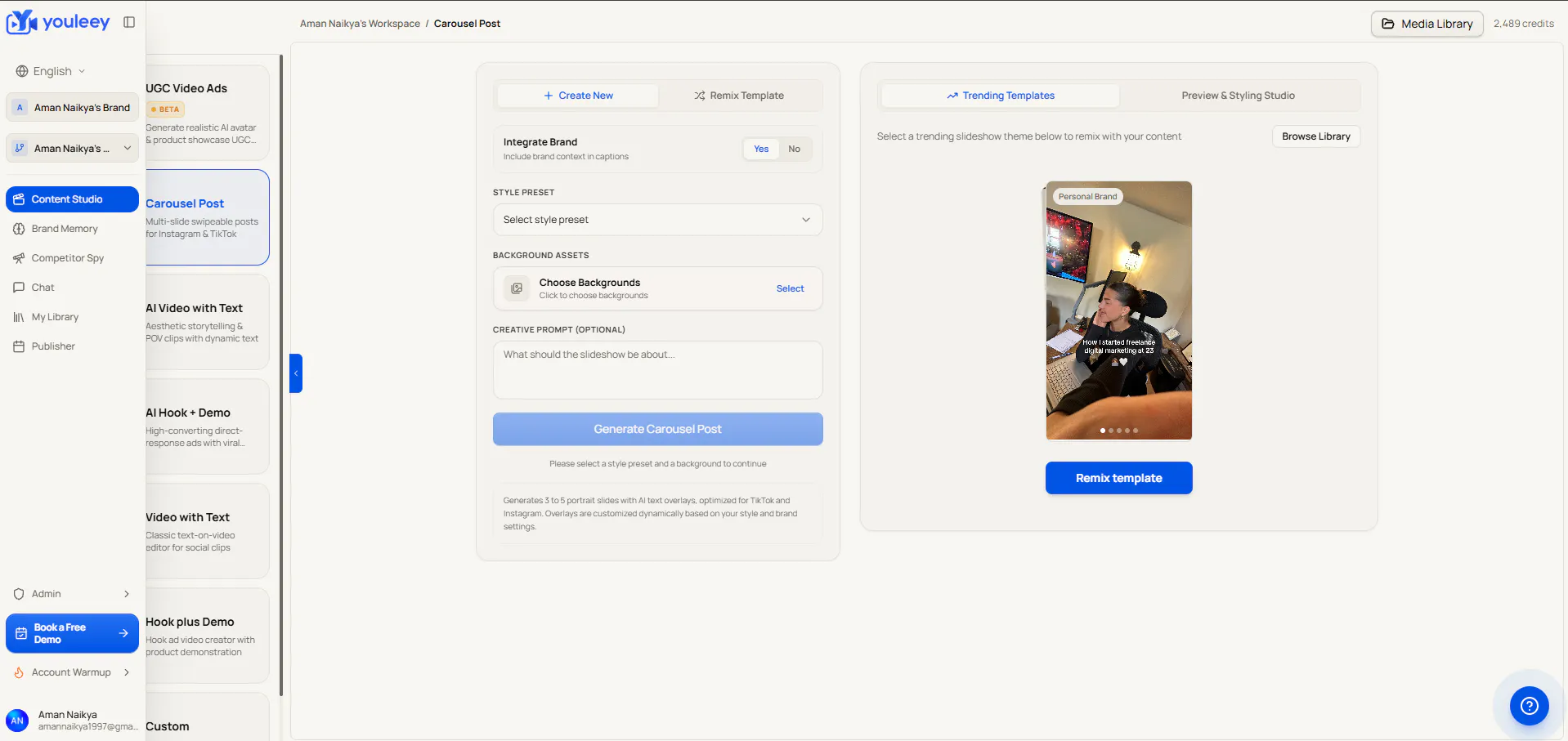Click the AN user avatar
The height and width of the screenshot is (741, 1568).
tap(17, 721)
